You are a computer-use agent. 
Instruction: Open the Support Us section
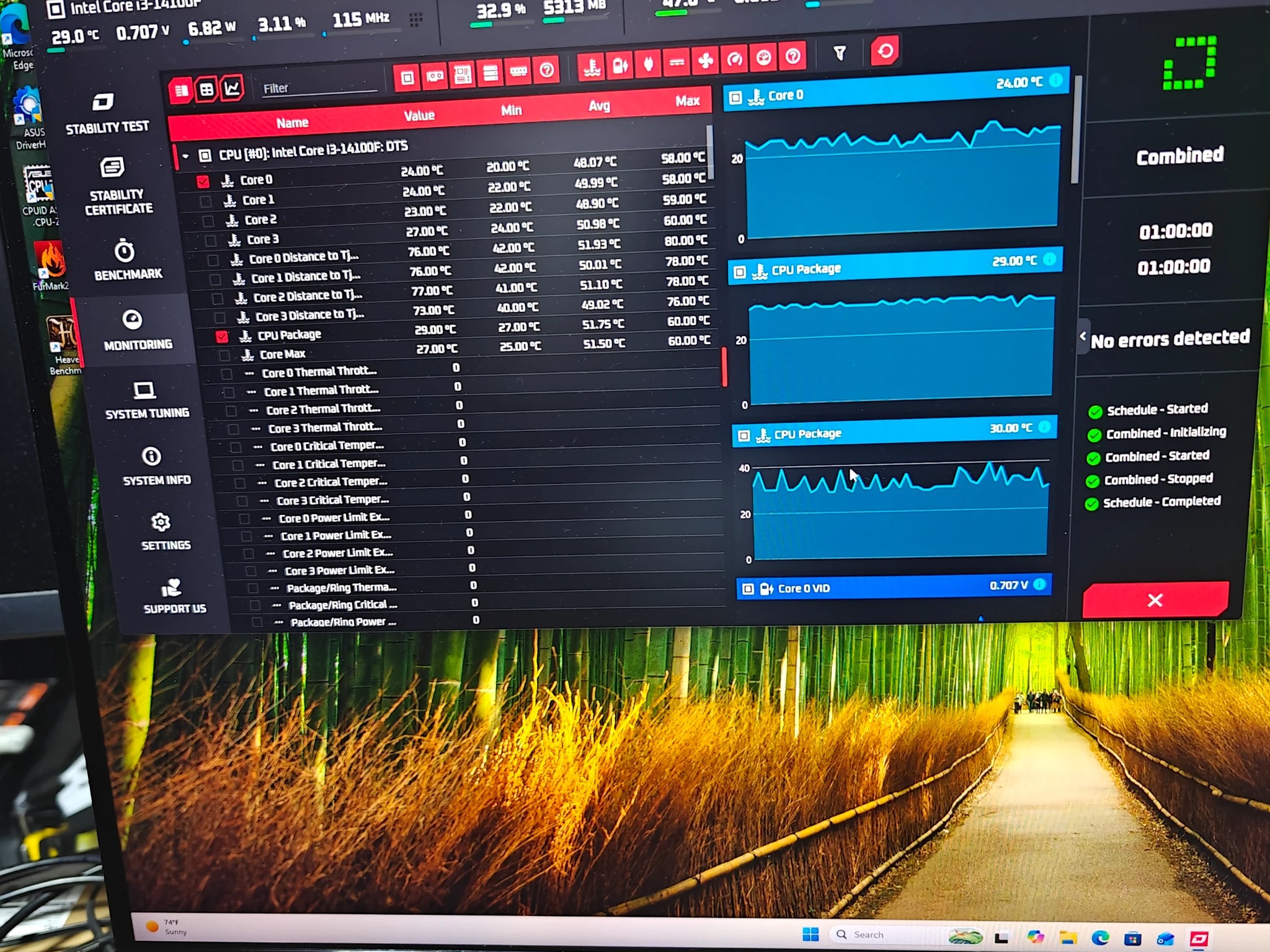(174, 596)
